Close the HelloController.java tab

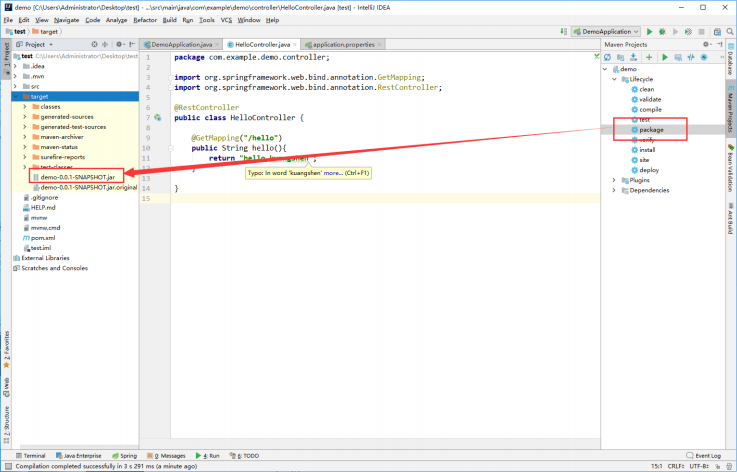click(x=295, y=45)
